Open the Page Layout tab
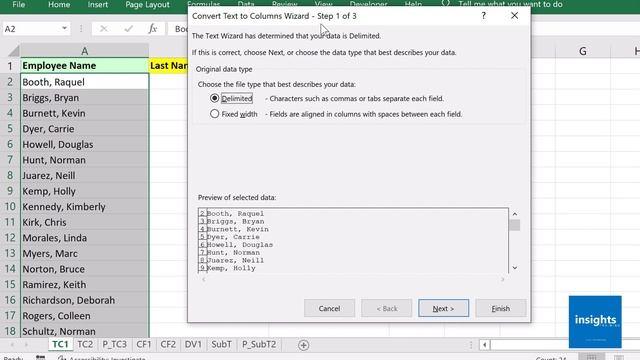The width and height of the screenshot is (640, 360). click(147, 4)
